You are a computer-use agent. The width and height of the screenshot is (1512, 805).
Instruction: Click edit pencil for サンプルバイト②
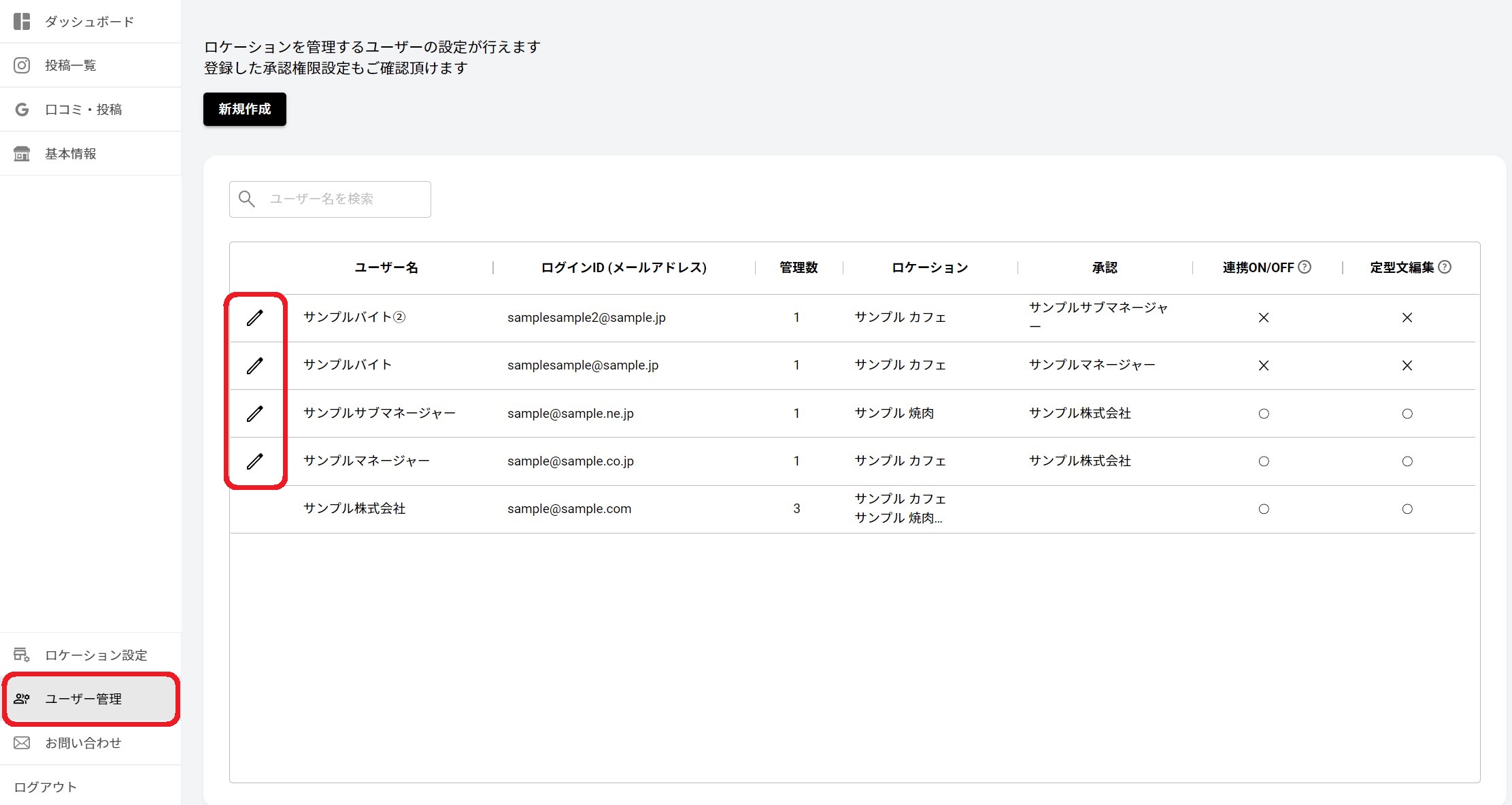coord(254,318)
